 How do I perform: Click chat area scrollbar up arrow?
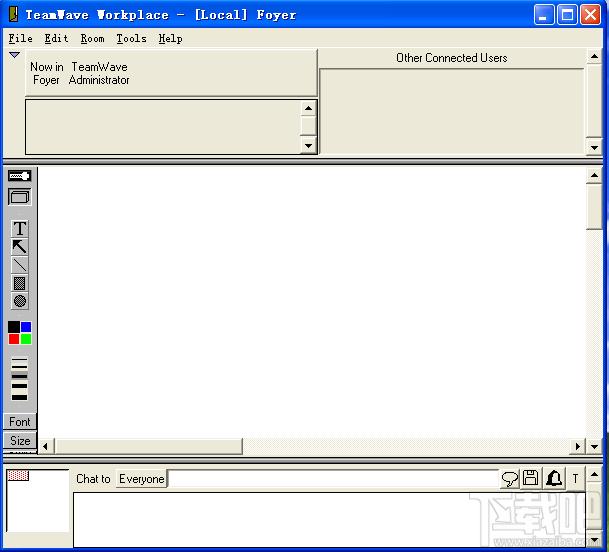click(x=594, y=475)
